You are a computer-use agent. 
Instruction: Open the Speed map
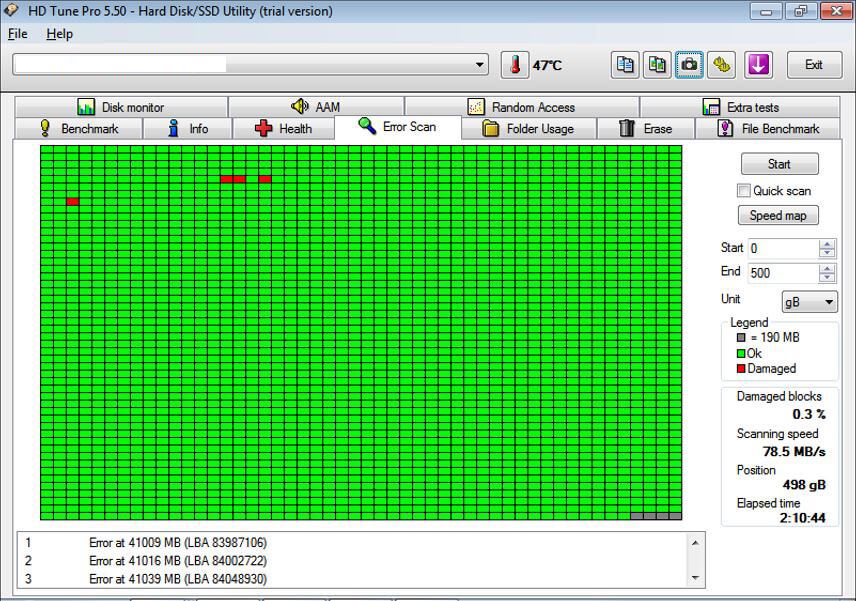pyautogui.click(x=778, y=216)
